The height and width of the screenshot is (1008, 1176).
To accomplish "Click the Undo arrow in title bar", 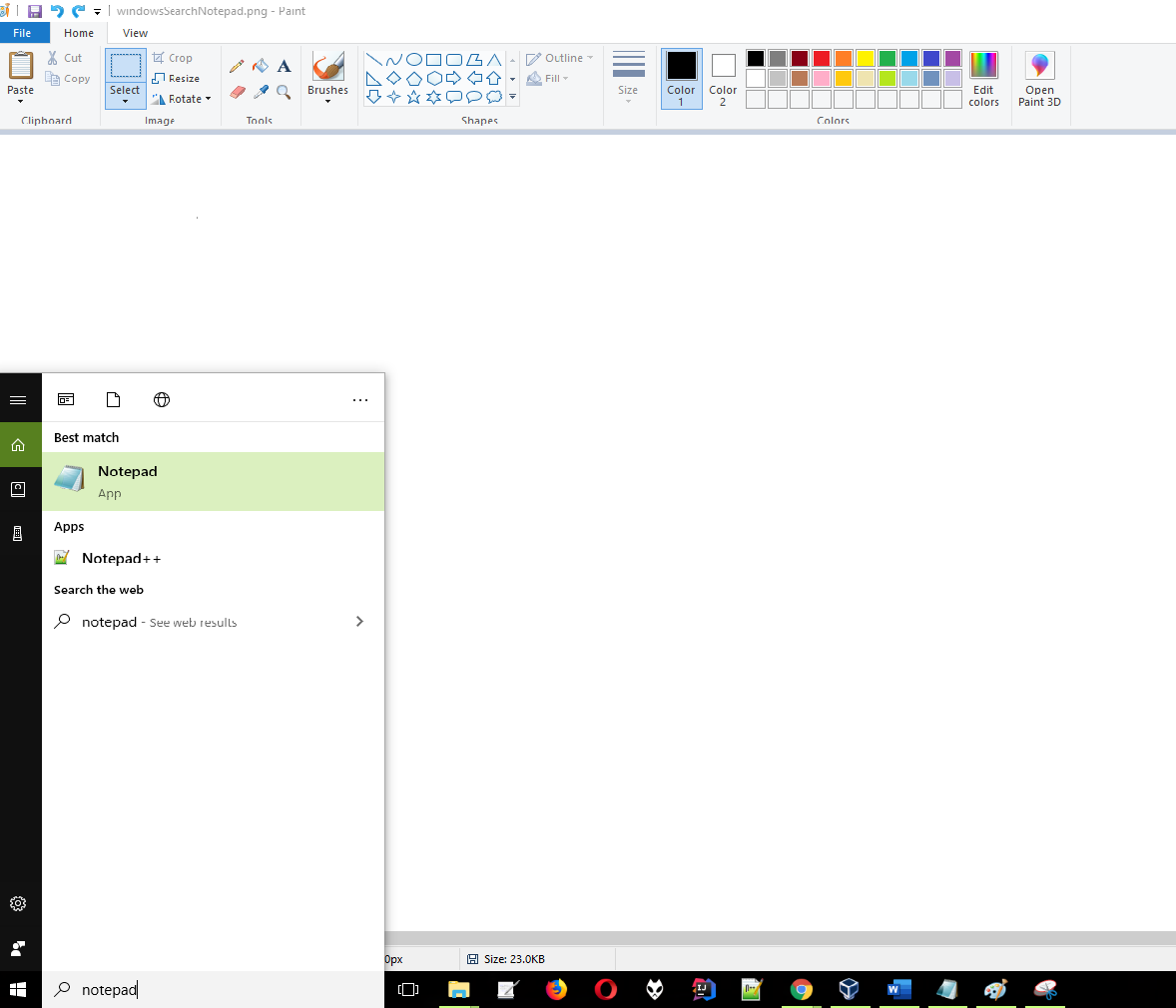I will 56,11.
